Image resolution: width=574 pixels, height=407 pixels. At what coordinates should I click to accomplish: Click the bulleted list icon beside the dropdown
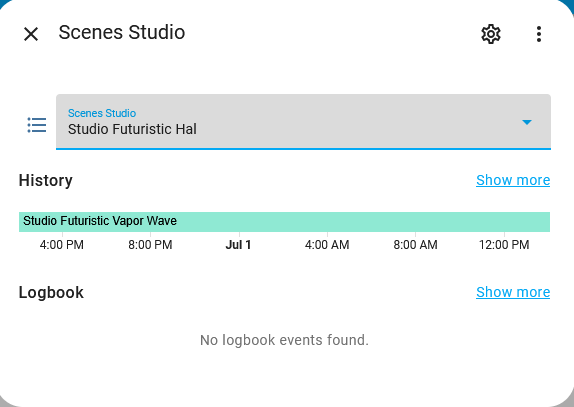click(x=37, y=125)
